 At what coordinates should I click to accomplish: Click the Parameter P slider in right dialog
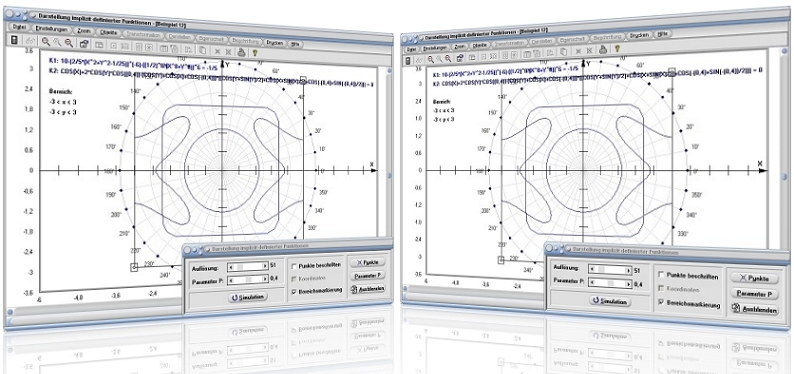tap(610, 283)
